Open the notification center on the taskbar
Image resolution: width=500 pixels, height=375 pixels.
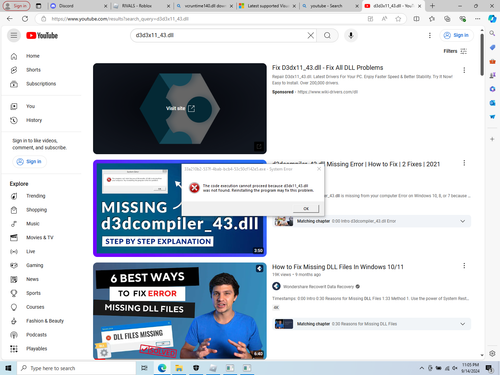coord(489,368)
